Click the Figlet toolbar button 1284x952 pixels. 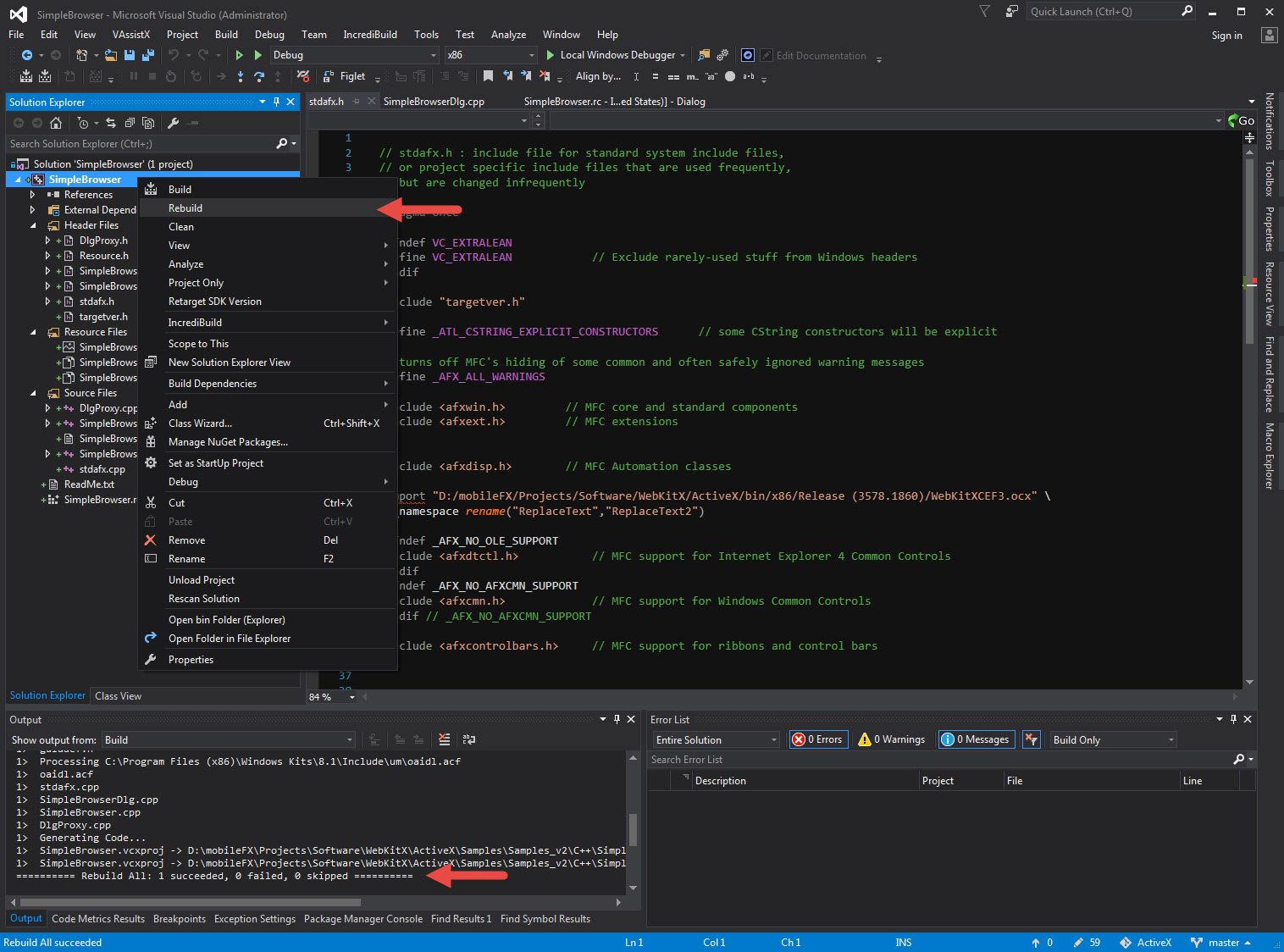click(345, 76)
